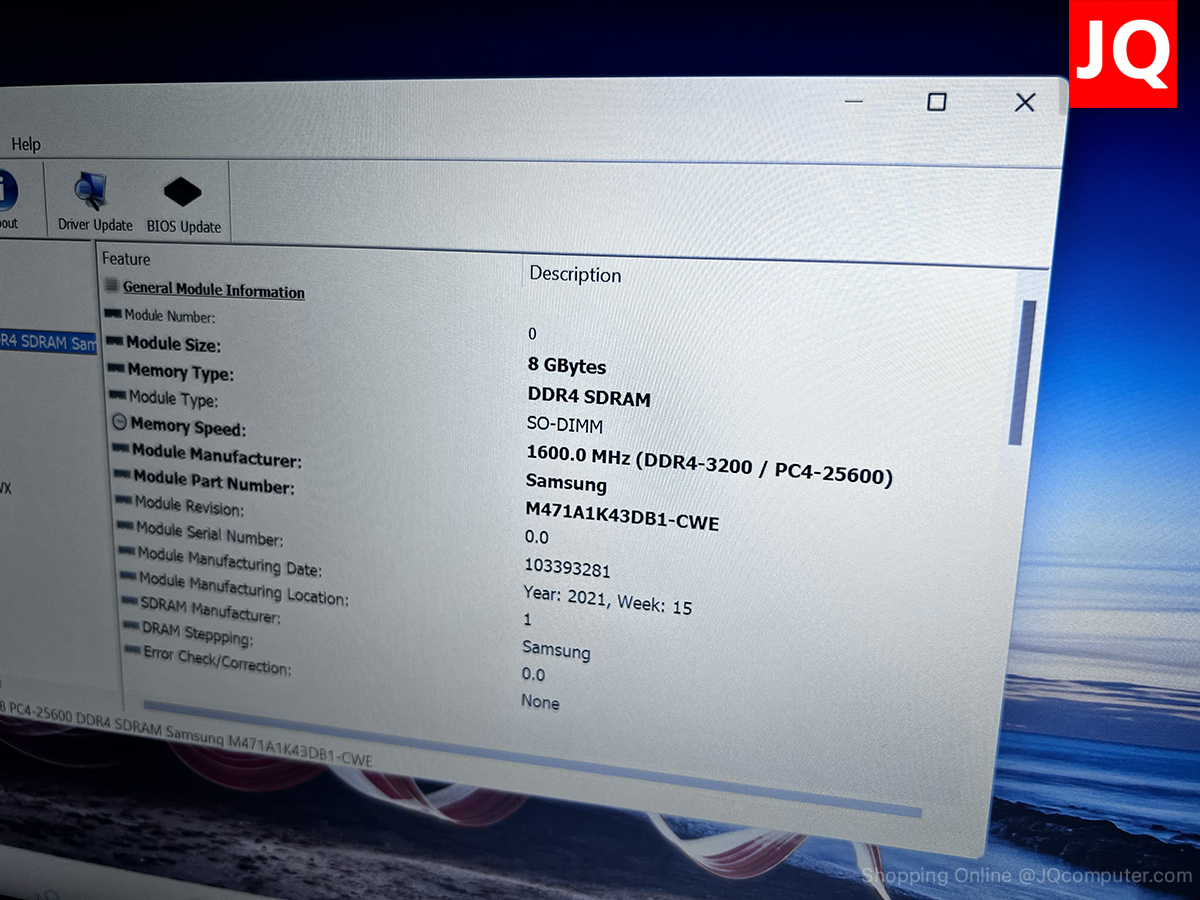Click the clock icon beside Memory Speed
Viewport: 1200px width, 900px height.
pos(119,422)
